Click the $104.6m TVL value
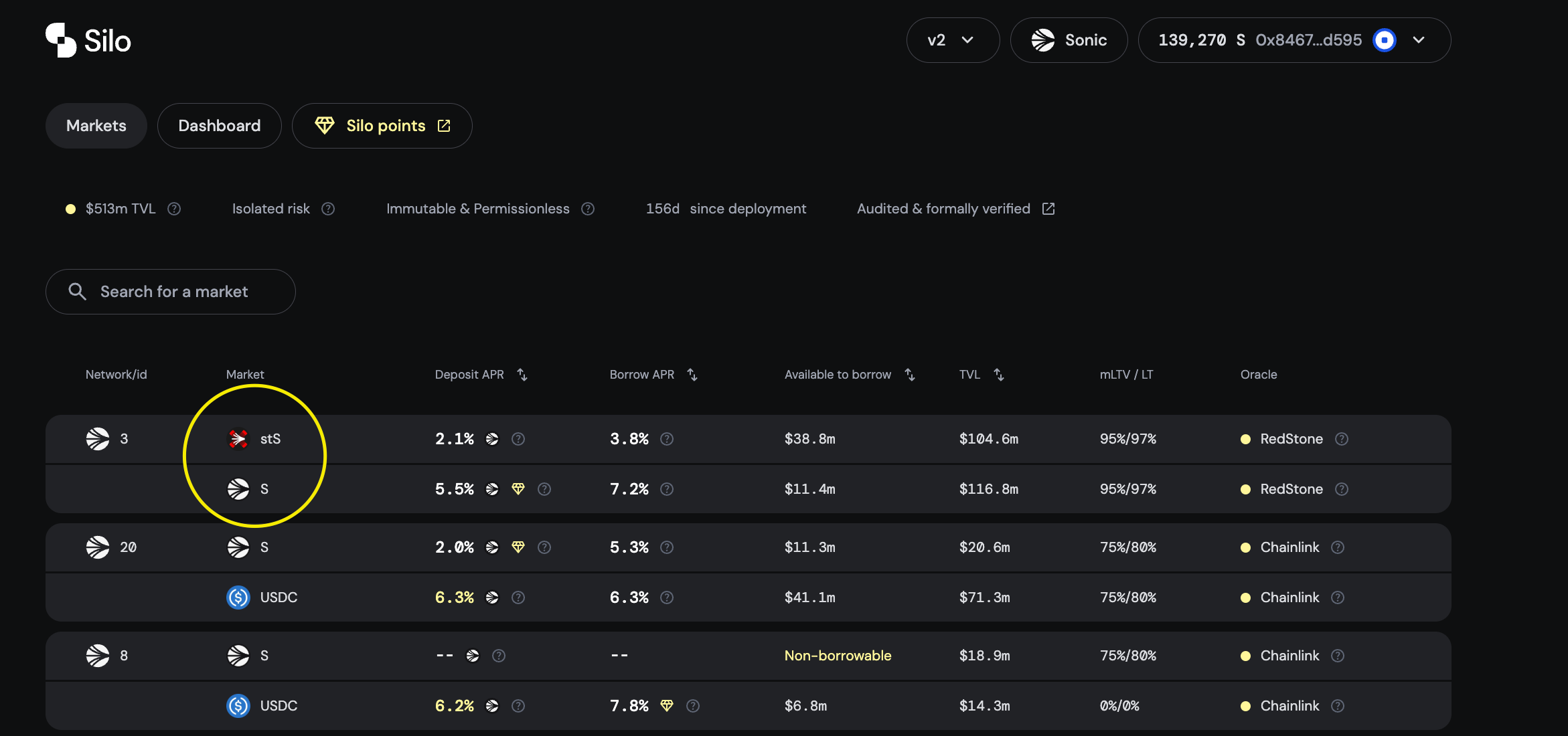Screen dimensions: 1568x736 (989, 439)
